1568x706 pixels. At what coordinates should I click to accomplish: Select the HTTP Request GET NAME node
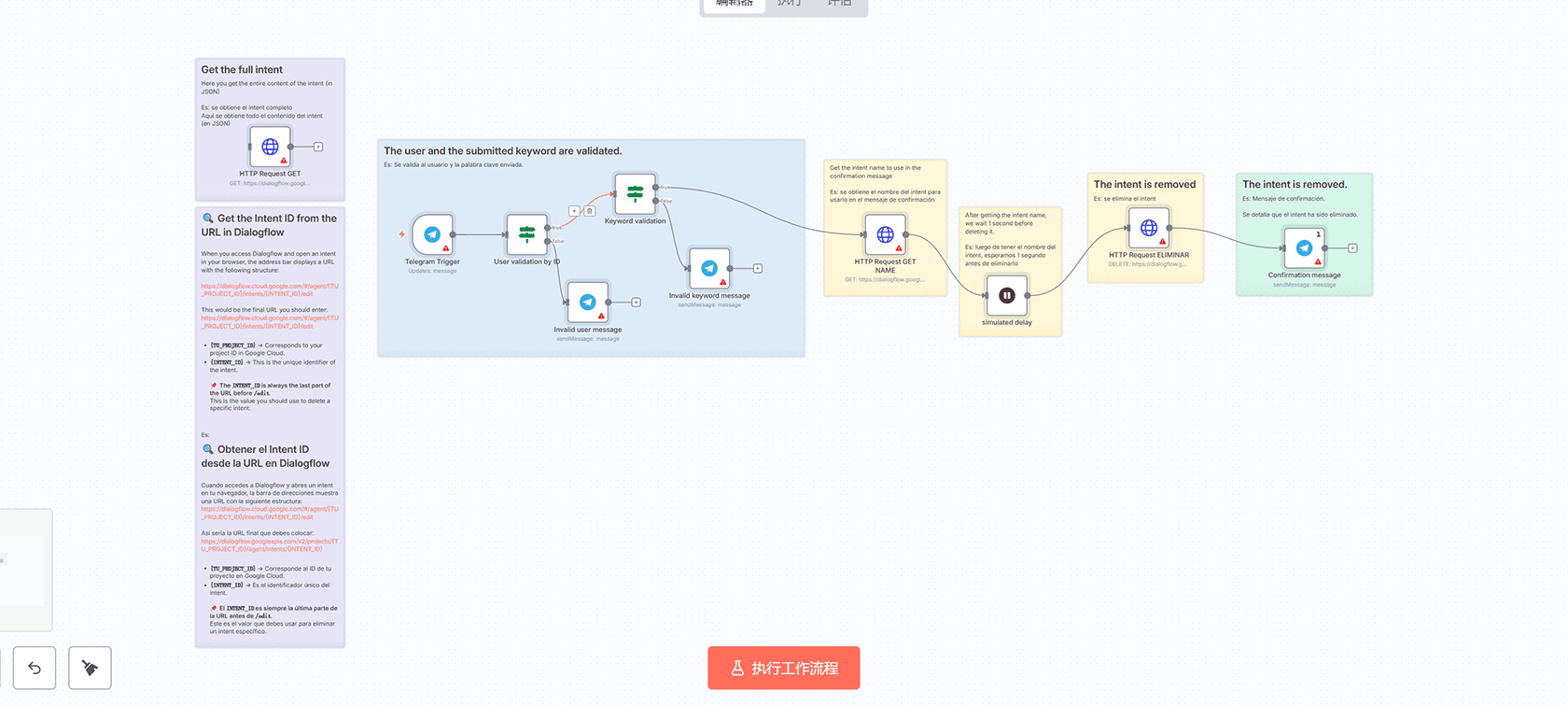[x=885, y=235]
